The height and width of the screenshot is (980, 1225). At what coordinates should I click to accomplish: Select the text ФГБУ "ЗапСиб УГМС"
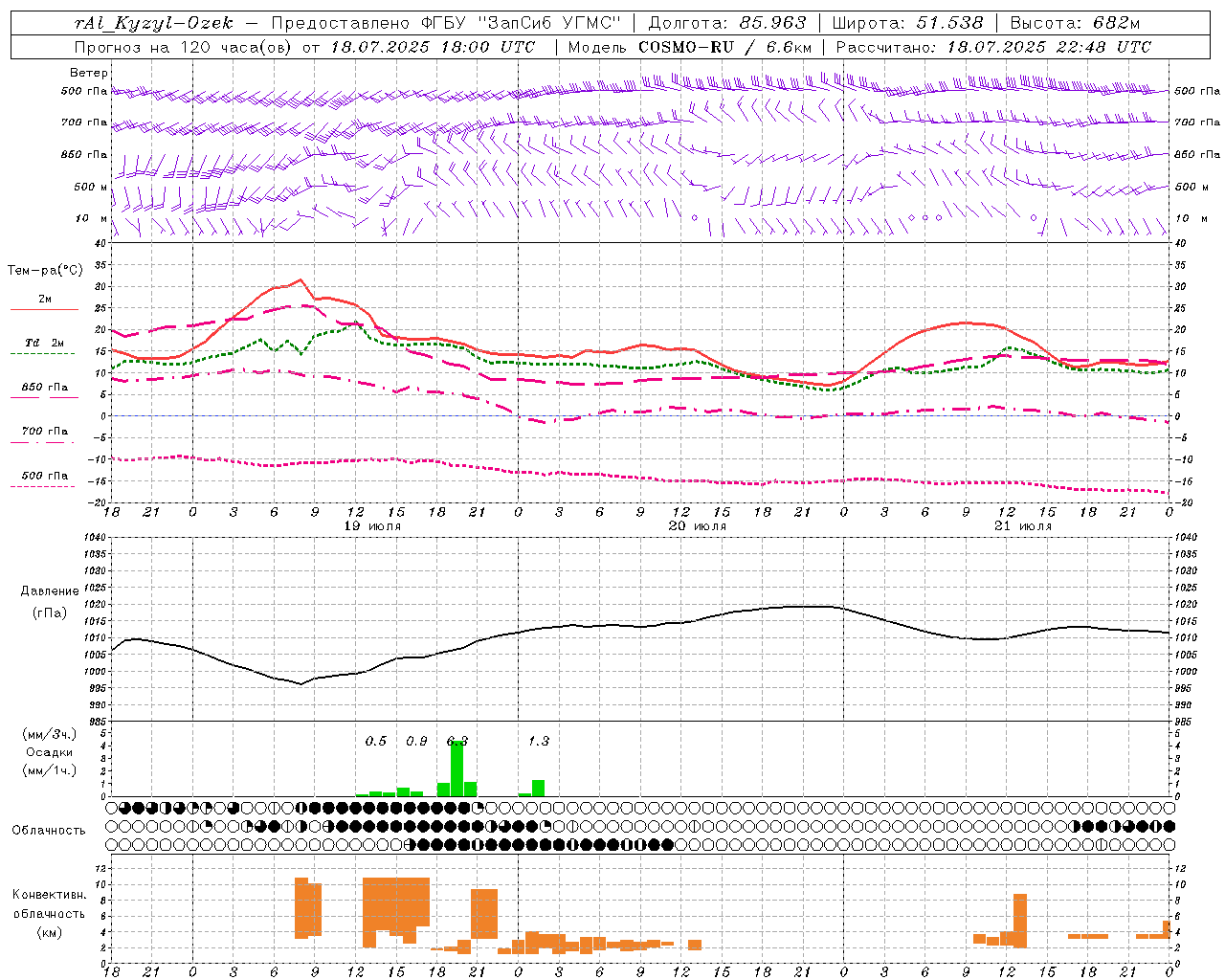[521, 23]
